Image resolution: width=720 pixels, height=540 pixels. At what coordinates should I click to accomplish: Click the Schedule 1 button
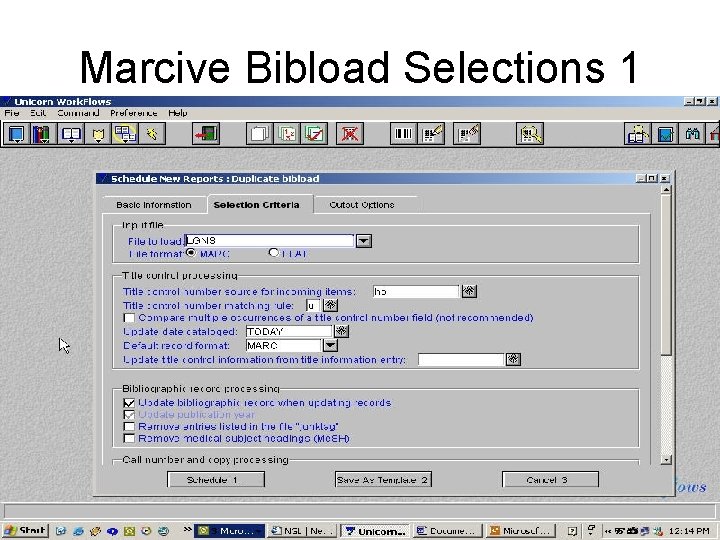(x=216, y=480)
